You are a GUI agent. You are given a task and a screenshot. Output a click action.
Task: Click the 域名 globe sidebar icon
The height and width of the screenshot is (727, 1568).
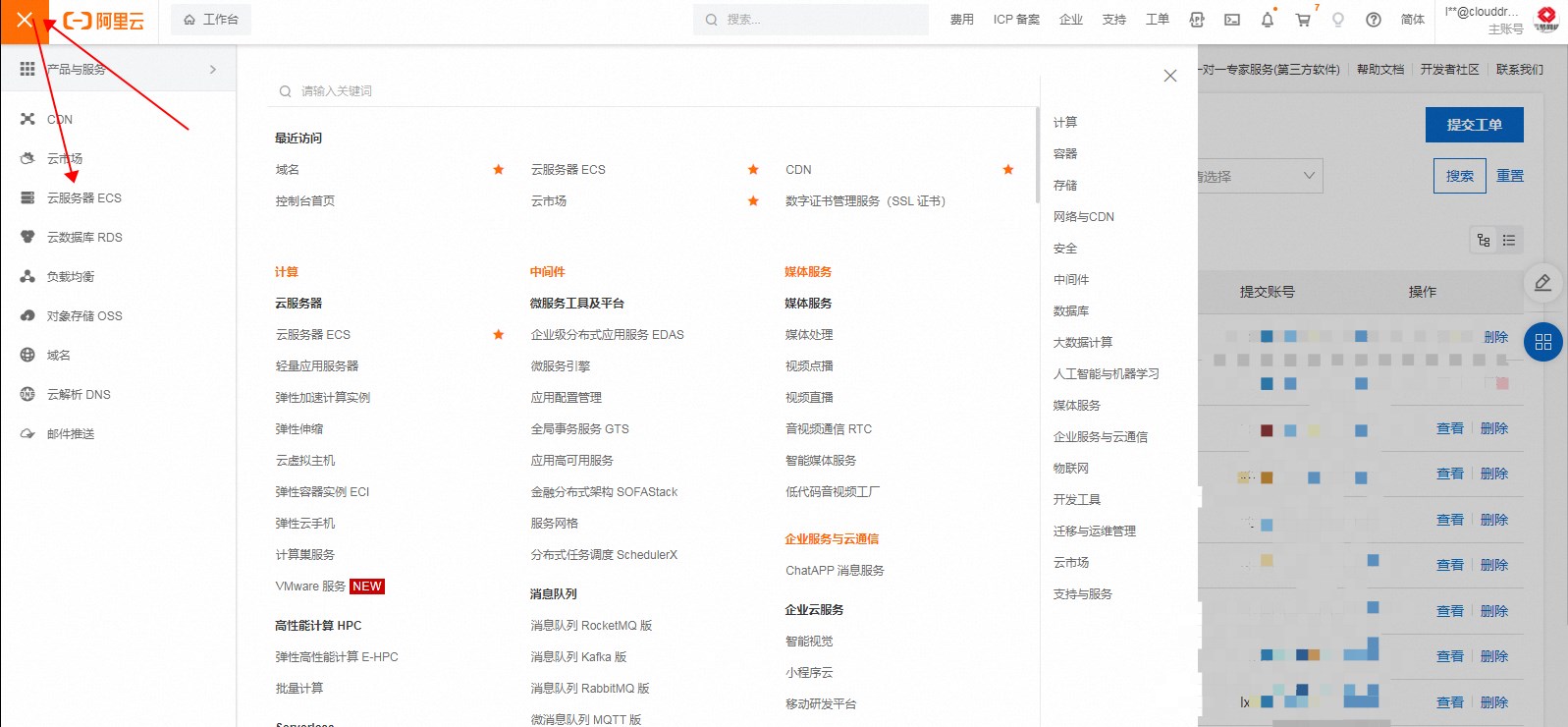point(27,355)
